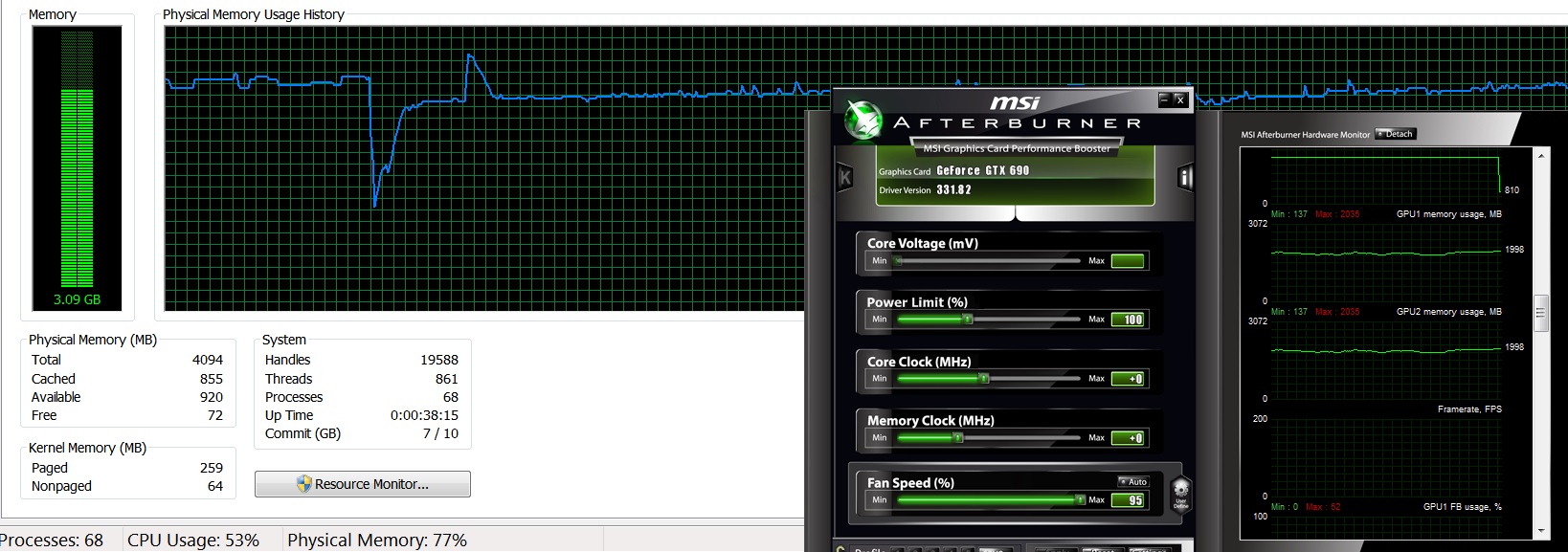Click the Core Voltage slider track

tap(989, 261)
